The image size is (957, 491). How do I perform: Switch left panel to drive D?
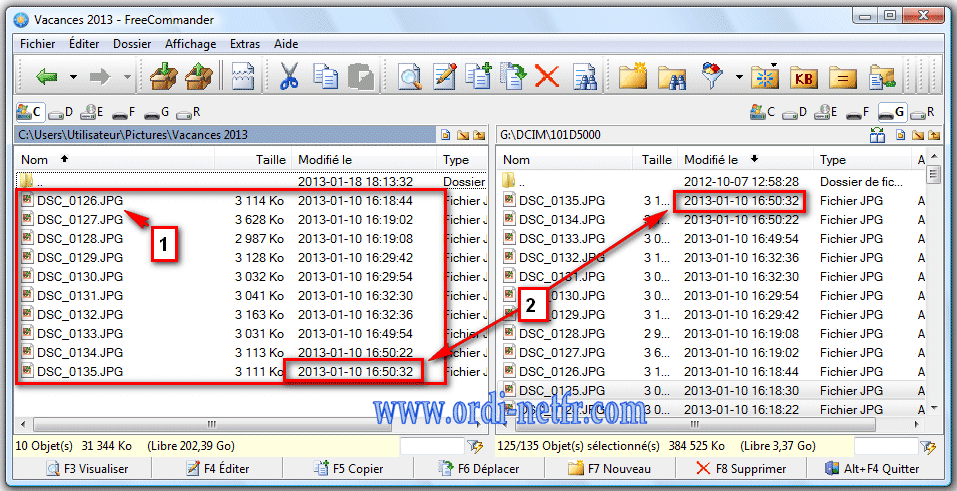pyautogui.click(x=60, y=112)
